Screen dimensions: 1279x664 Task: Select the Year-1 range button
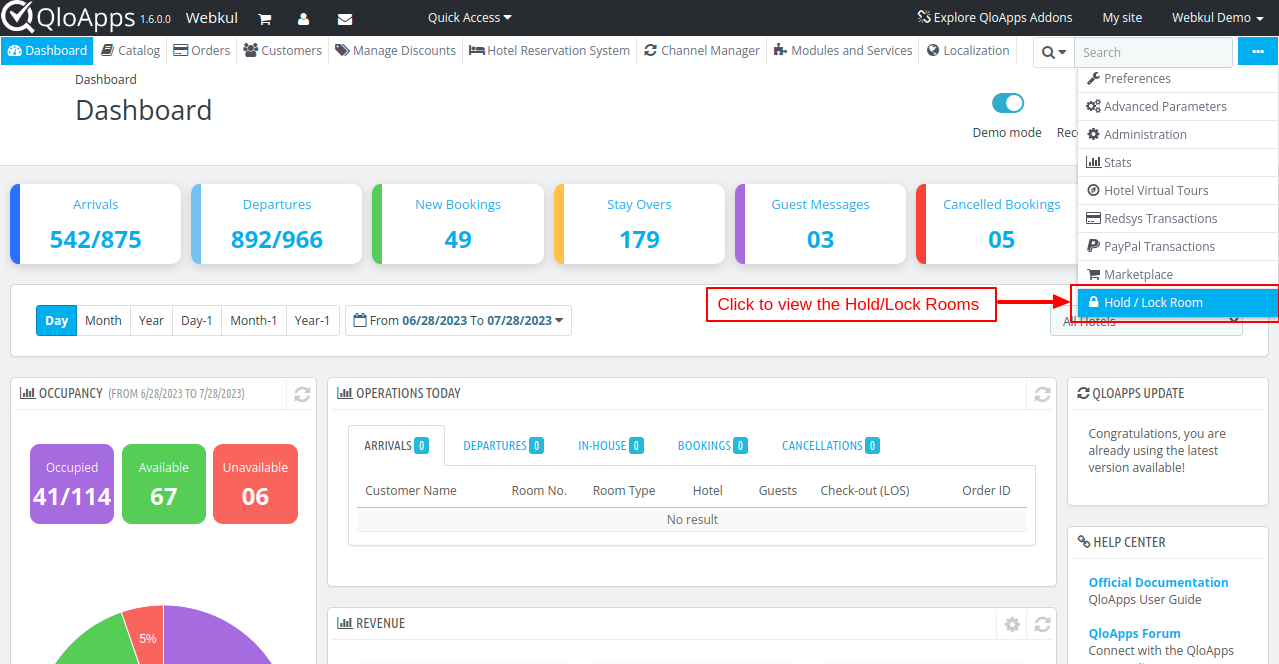pyautogui.click(x=312, y=321)
